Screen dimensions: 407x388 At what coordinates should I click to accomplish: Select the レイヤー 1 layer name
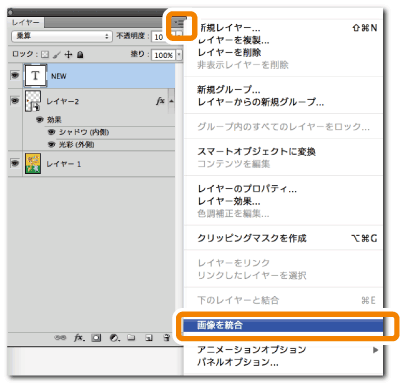(x=64, y=164)
